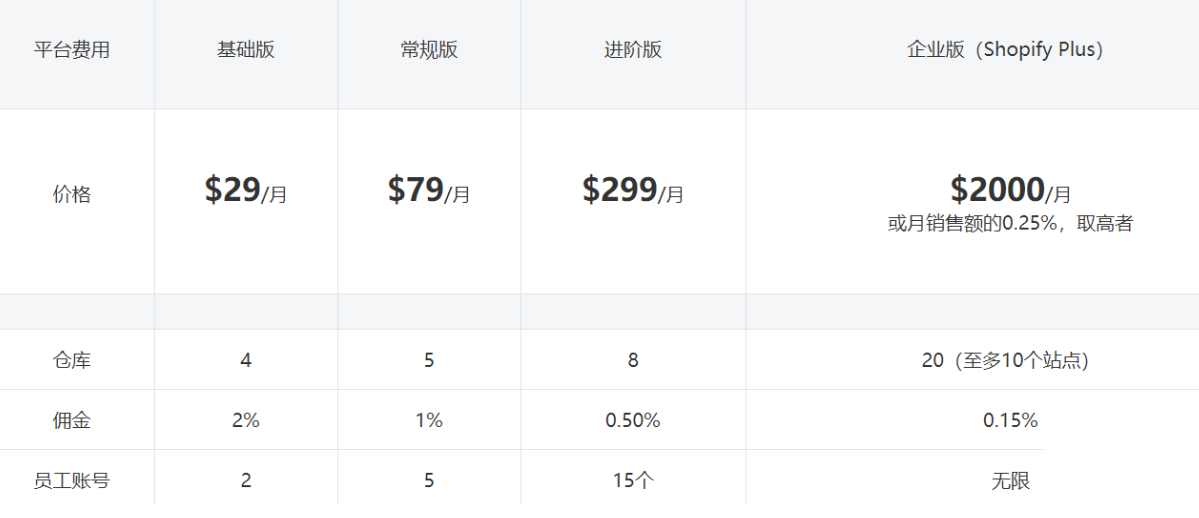
Task: Click the 20 (至多10个站点) cell
Action: click(x=1005, y=360)
